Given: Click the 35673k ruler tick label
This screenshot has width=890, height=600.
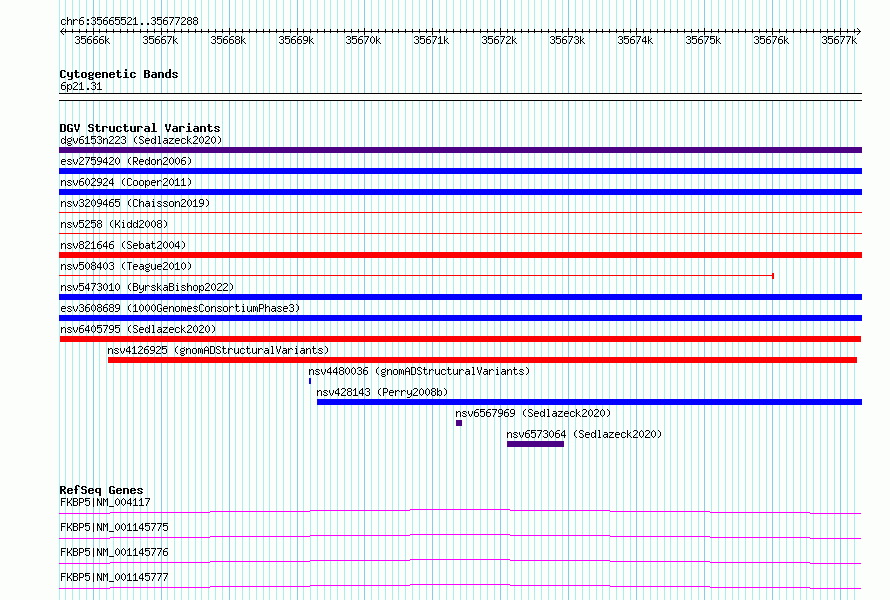Looking at the screenshot, I should coord(567,40).
